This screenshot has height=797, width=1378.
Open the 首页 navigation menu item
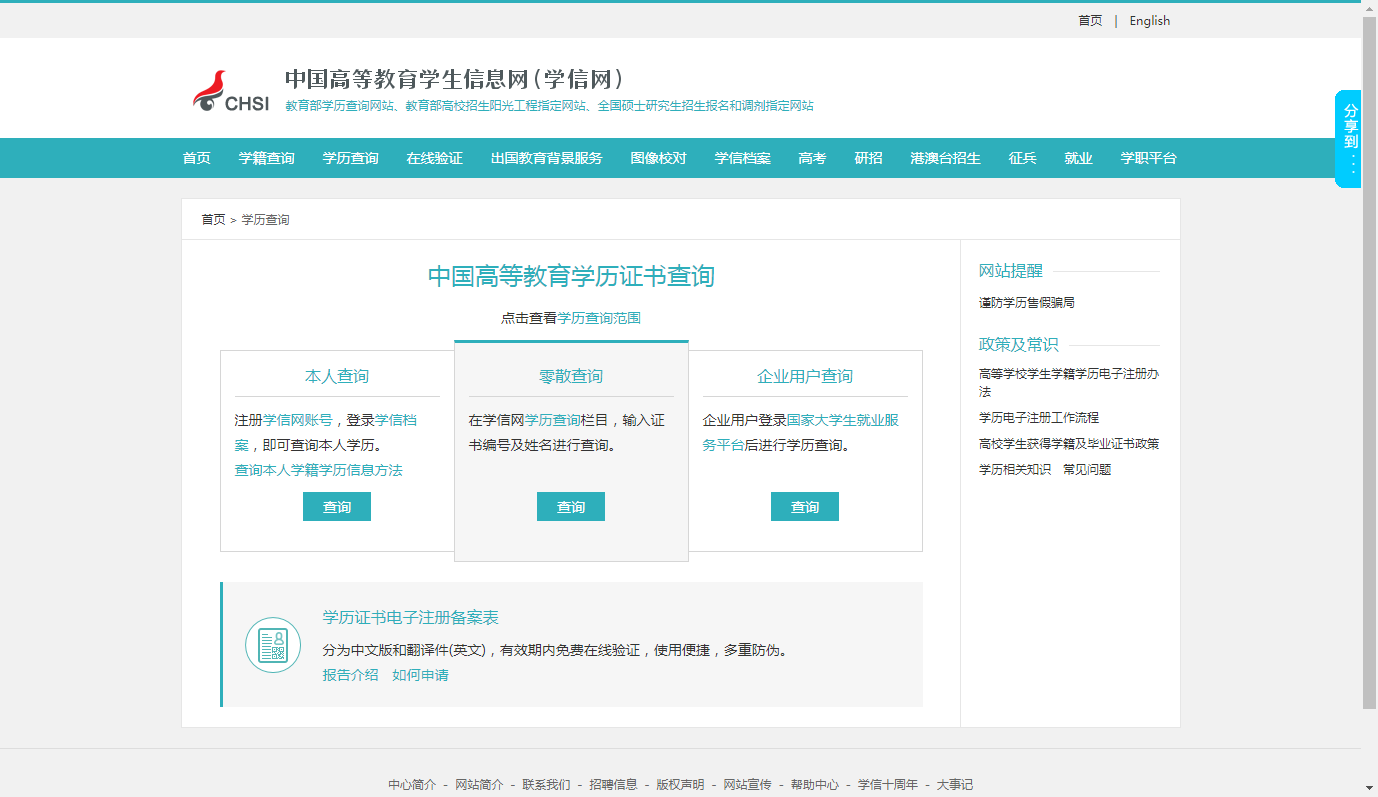coord(197,158)
